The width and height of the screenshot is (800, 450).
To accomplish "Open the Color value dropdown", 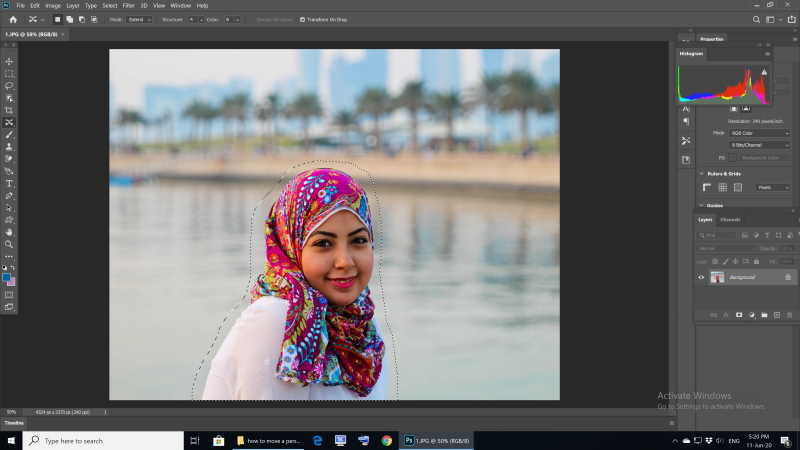I will (x=237, y=19).
